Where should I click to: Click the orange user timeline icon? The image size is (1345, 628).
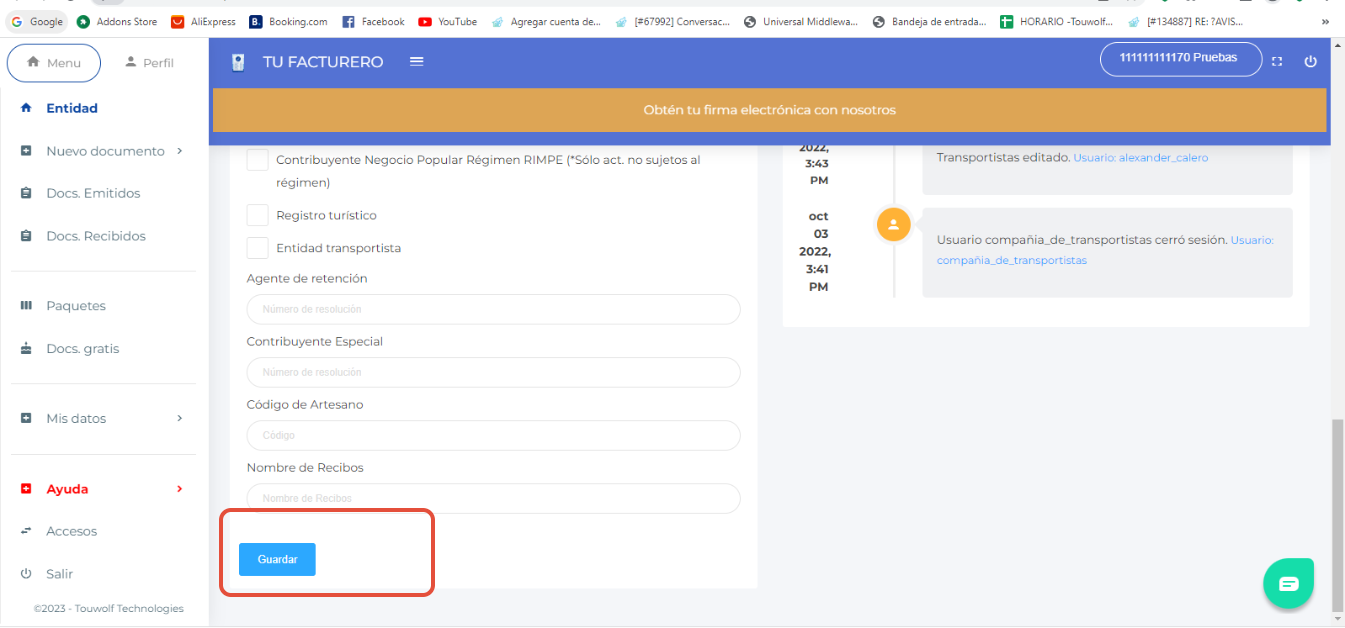(x=893, y=225)
